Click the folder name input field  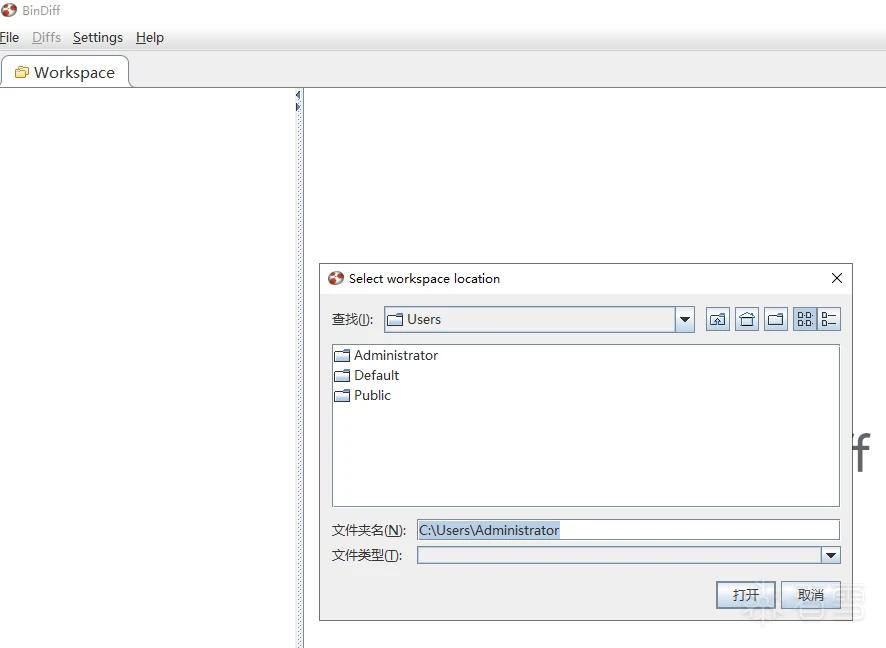(628, 530)
